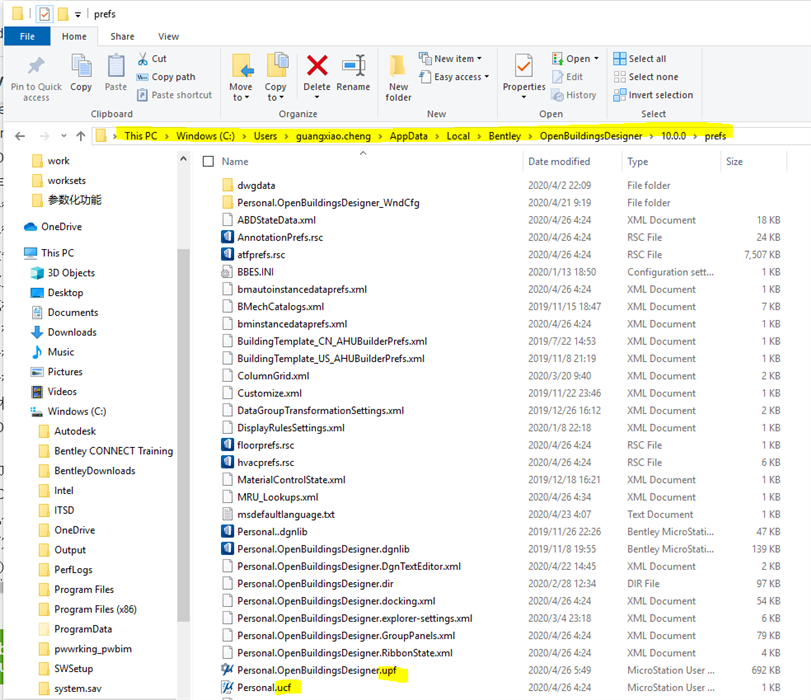This screenshot has height=700, width=811.
Task: Click Pin to Quick access icon
Action: pos(36,66)
